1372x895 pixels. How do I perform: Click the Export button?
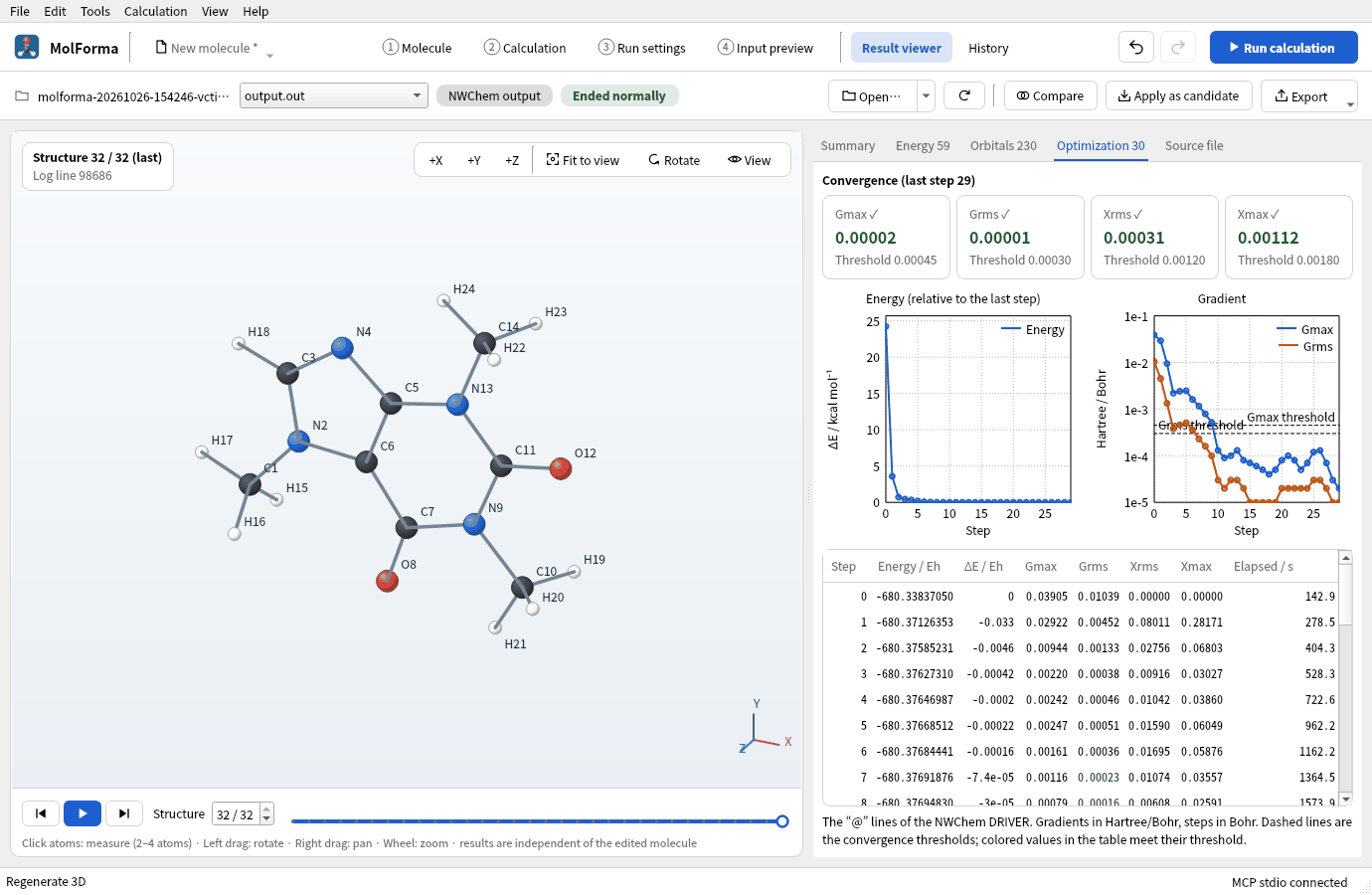(x=1301, y=95)
